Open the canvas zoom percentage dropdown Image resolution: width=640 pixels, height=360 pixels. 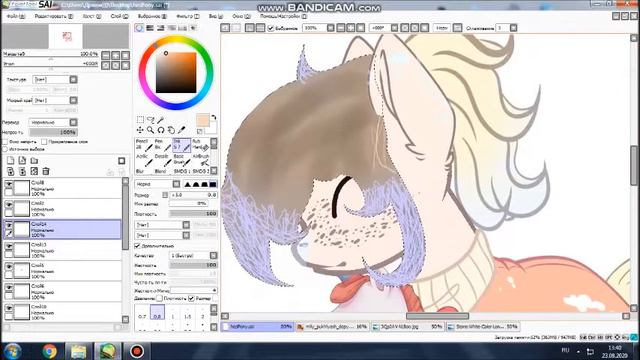(x=331, y=28)
